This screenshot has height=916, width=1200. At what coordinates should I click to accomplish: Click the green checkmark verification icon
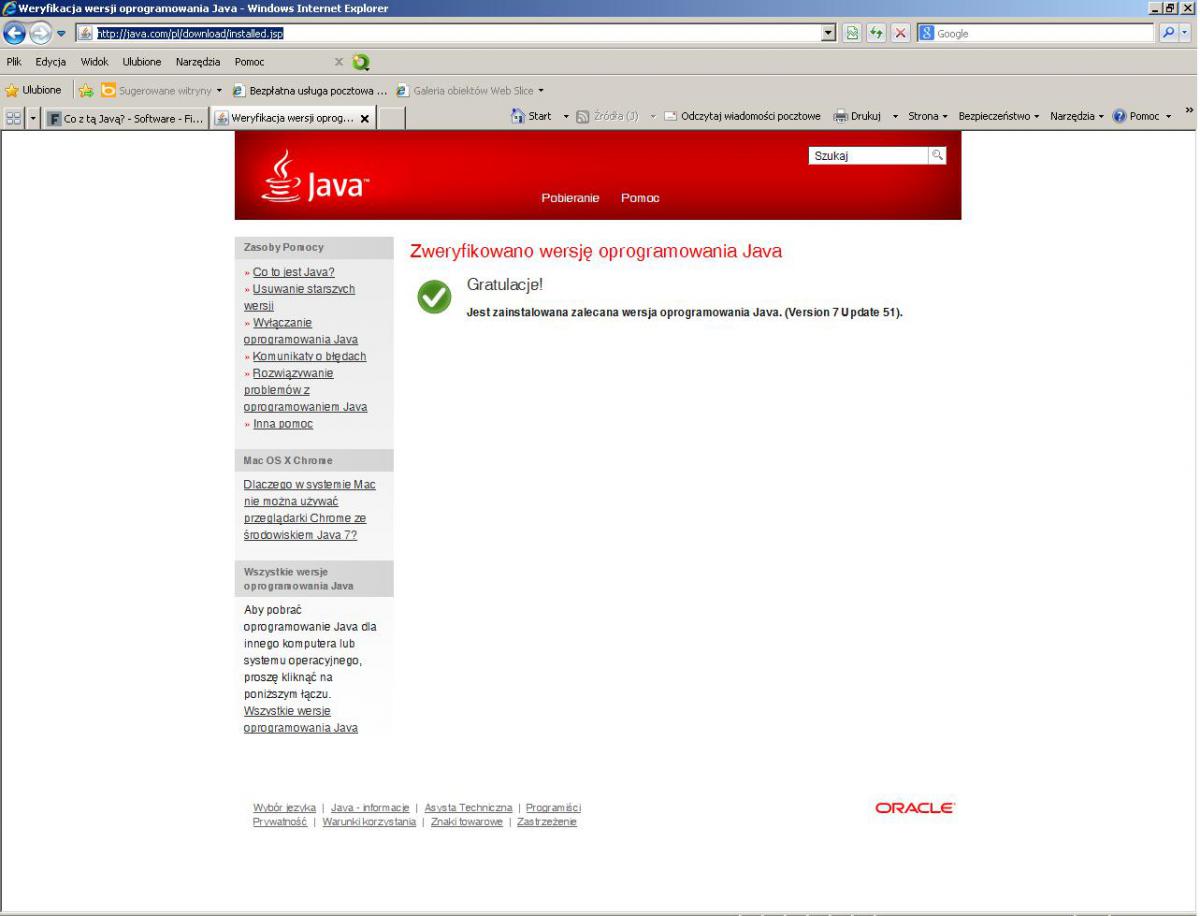[x=434, y=296]
